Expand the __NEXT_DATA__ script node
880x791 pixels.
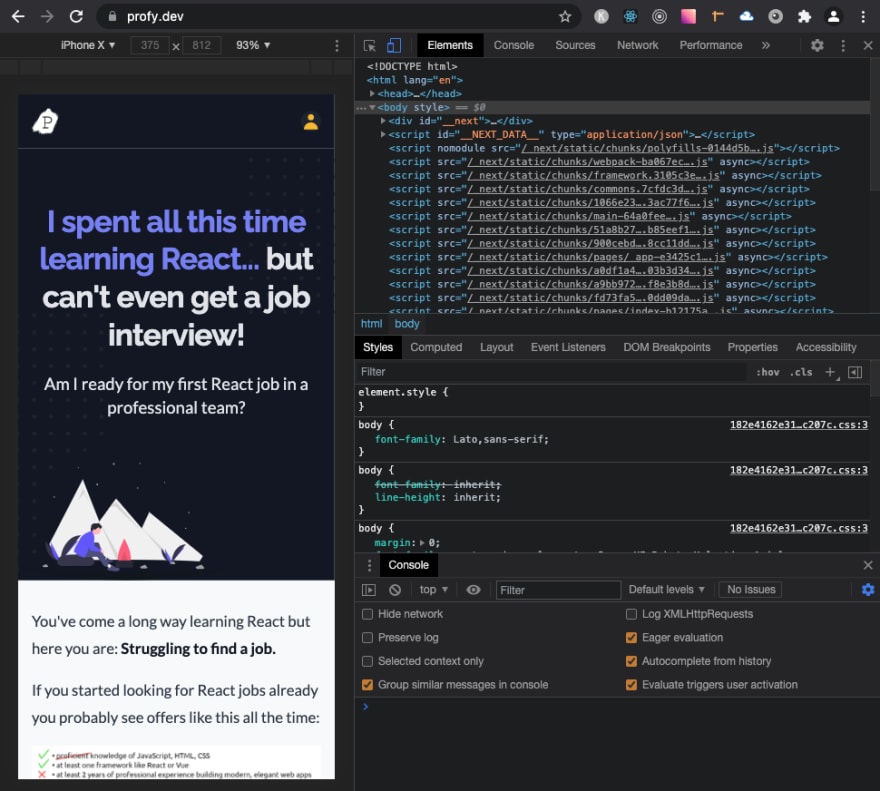click(383, 134)
